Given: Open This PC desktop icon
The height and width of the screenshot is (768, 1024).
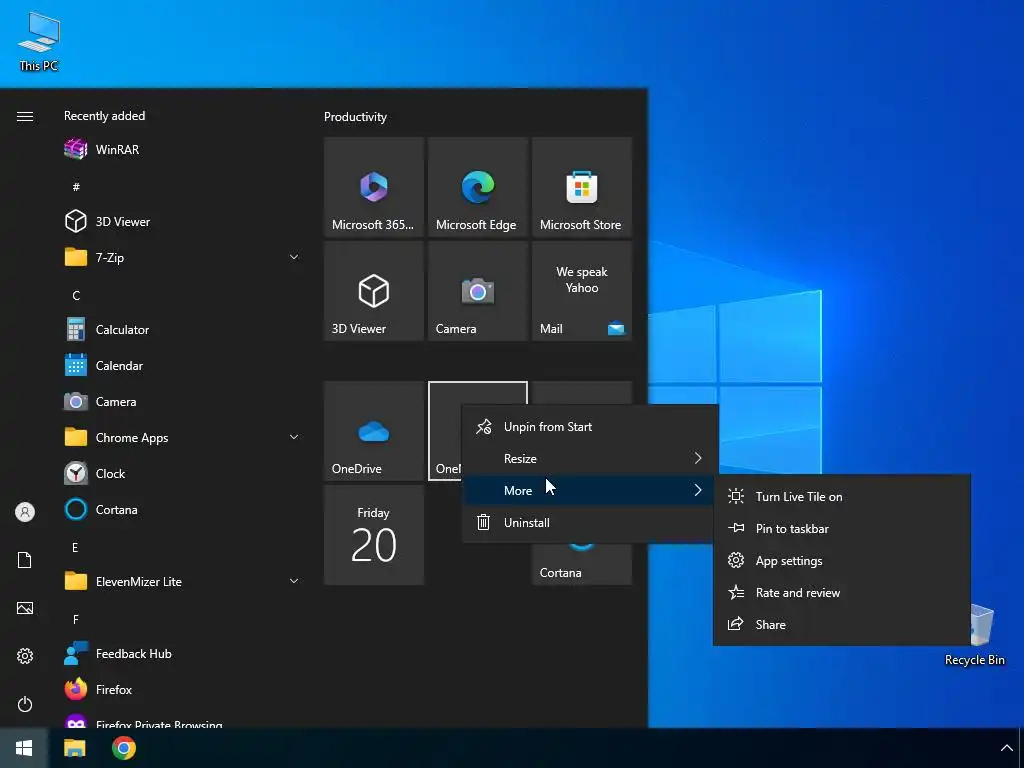Looking at the screenshot, I should [39, 42].
